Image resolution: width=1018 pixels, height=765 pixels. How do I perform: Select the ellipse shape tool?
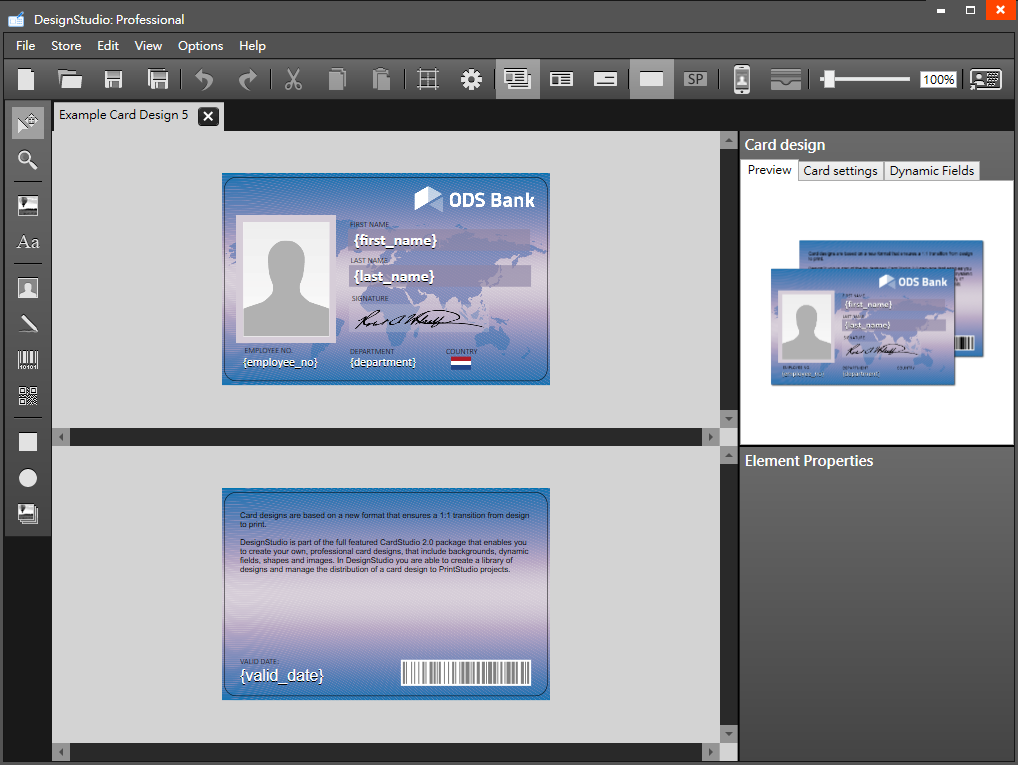pyautogui.click(x=28, y=478)
